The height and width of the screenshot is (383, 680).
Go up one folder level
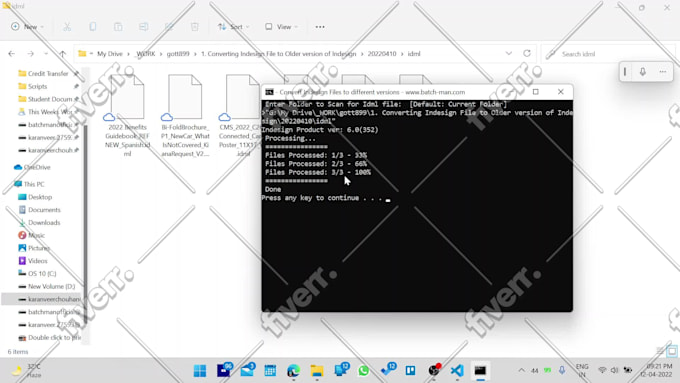click(62, 54)
